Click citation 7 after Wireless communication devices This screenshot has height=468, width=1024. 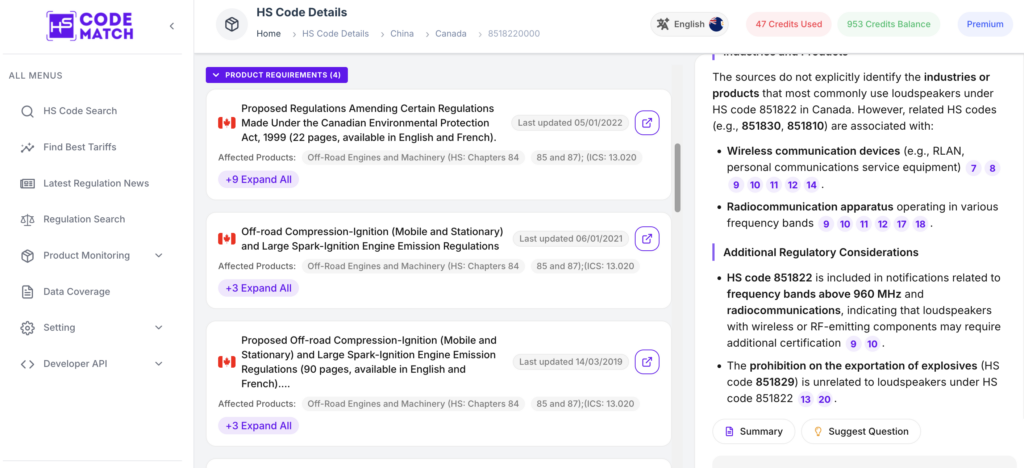point(973,168)
